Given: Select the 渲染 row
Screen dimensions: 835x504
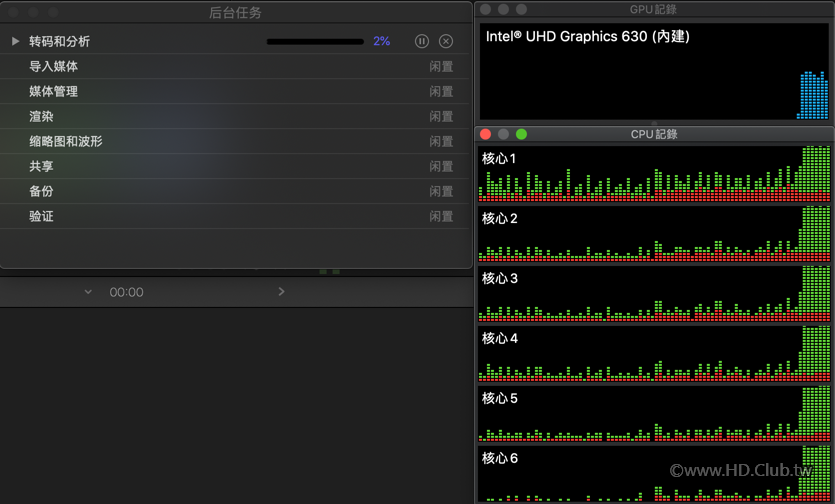Looking at the screenshot, I should pos(234,117).
